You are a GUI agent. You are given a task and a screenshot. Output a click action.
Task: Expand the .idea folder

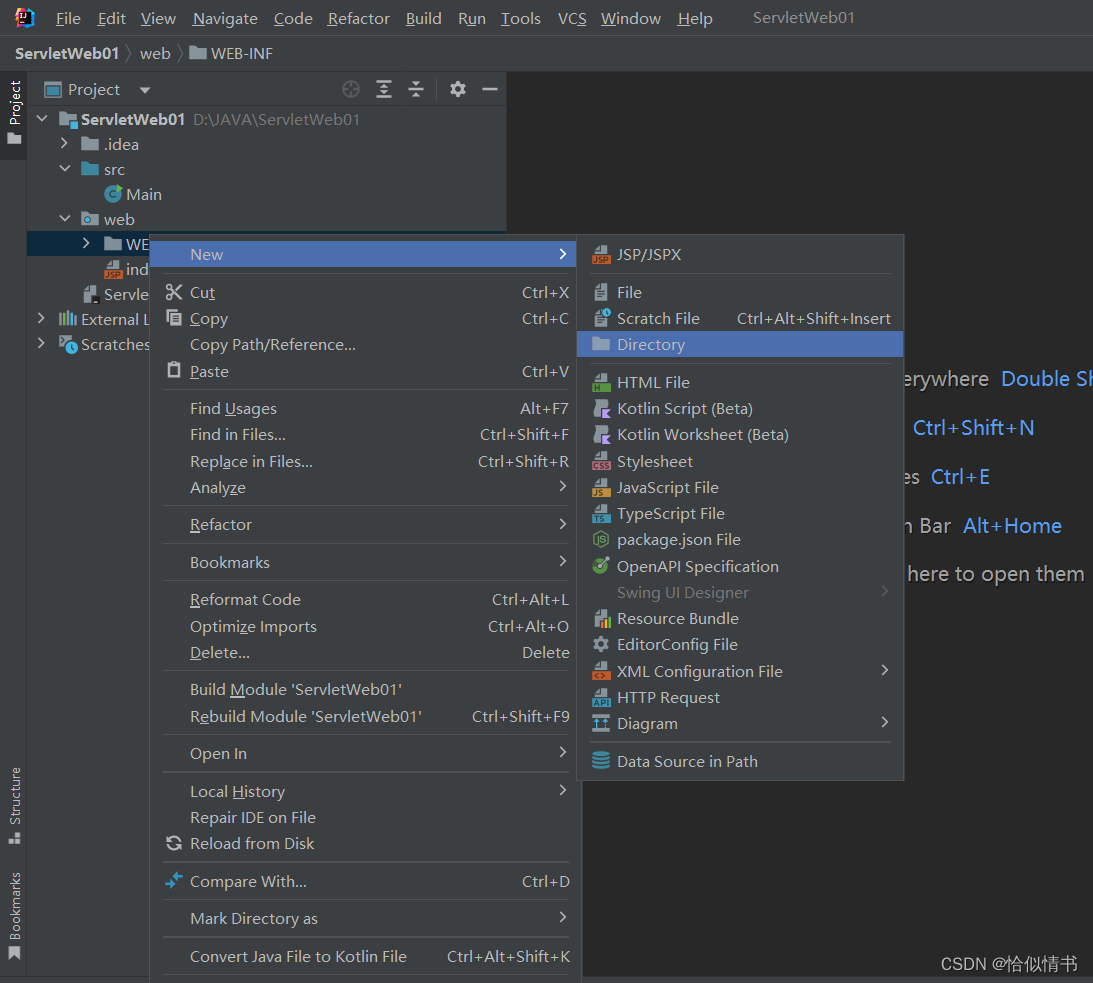63,143
